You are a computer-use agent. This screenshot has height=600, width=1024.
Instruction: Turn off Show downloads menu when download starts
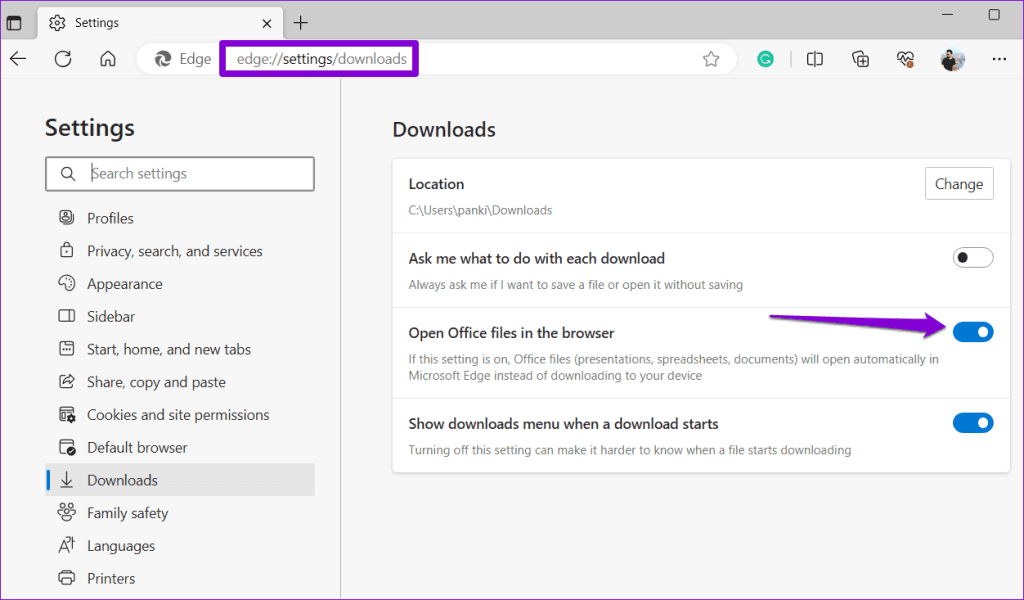pos(972,422)
